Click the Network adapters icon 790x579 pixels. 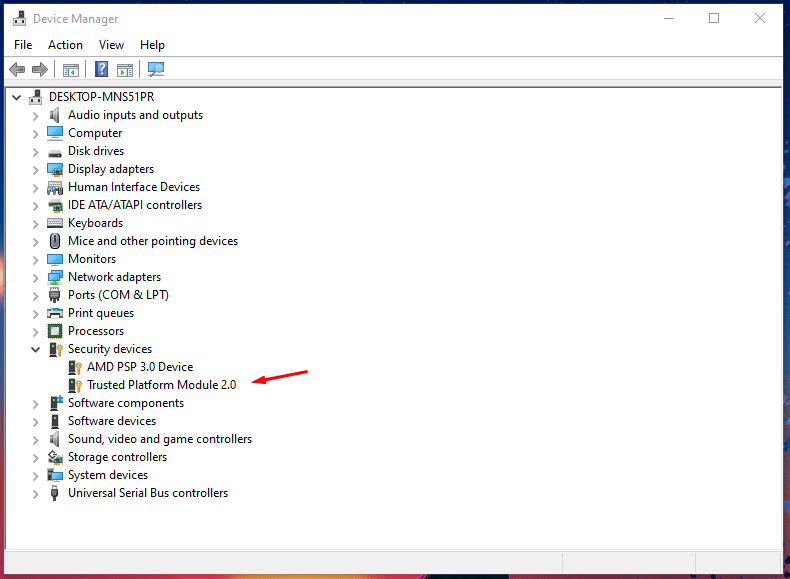tap(54, 277)
